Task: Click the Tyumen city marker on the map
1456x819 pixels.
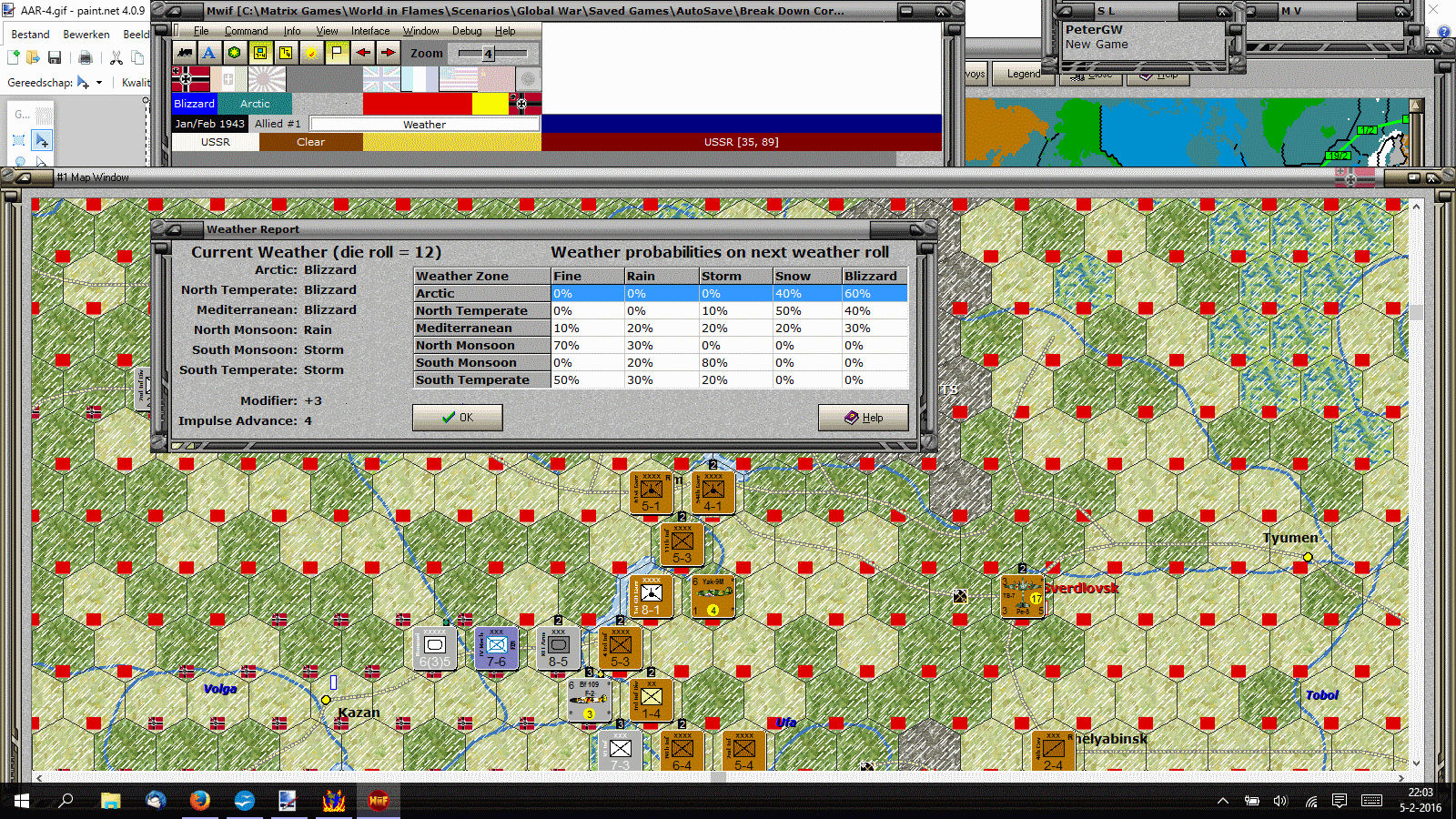Action: point(1308,557)
